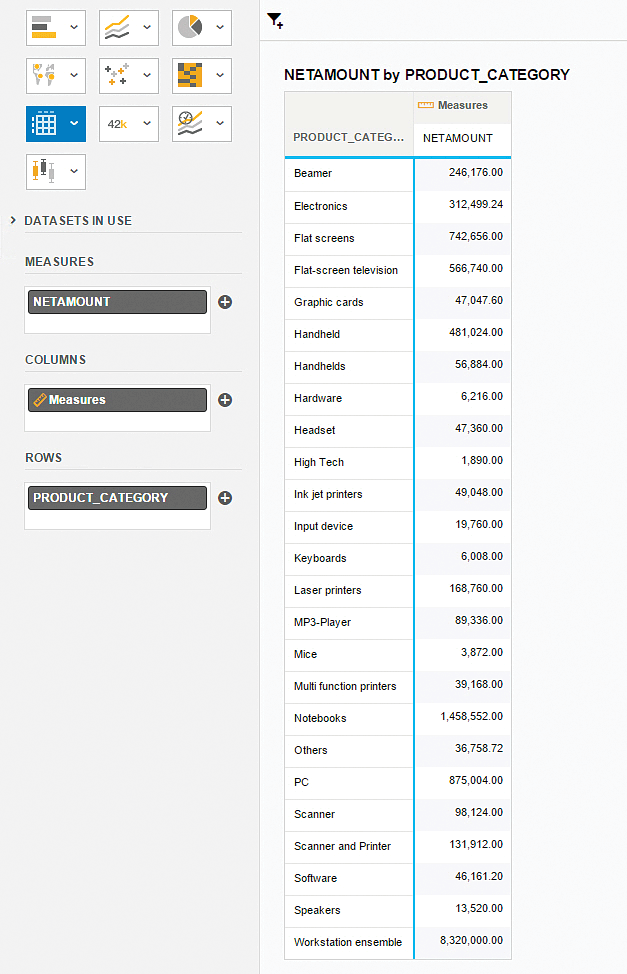
Task: Add a column dimension with the plus button
Action: click(225, 400)
